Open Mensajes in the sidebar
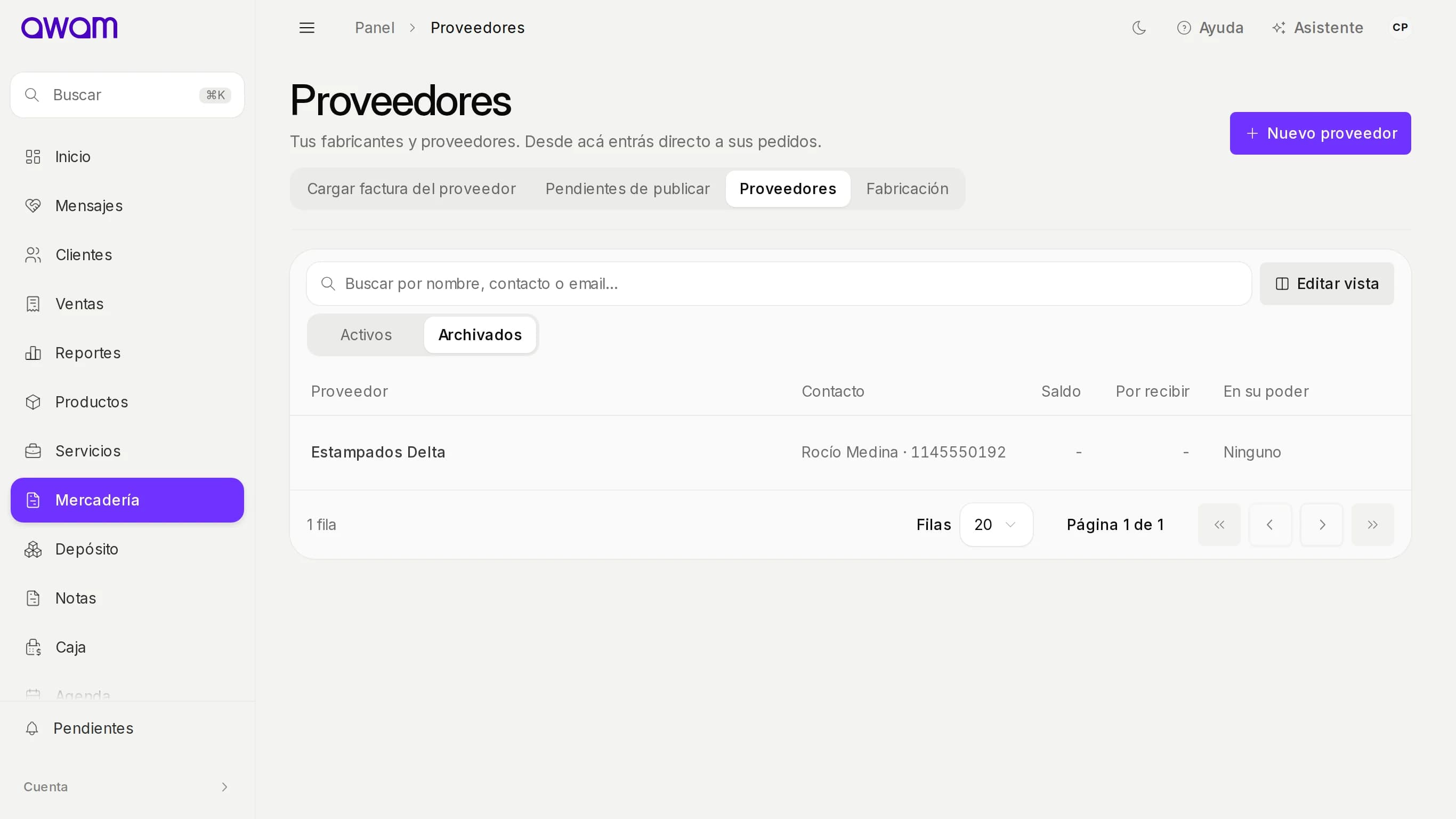 click(127, 206)
